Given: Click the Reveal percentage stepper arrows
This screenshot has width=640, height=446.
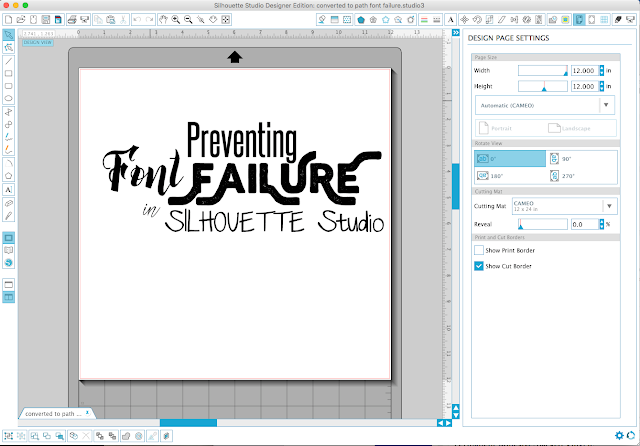Looking at the screenshot, I should [x=601, y=224].
